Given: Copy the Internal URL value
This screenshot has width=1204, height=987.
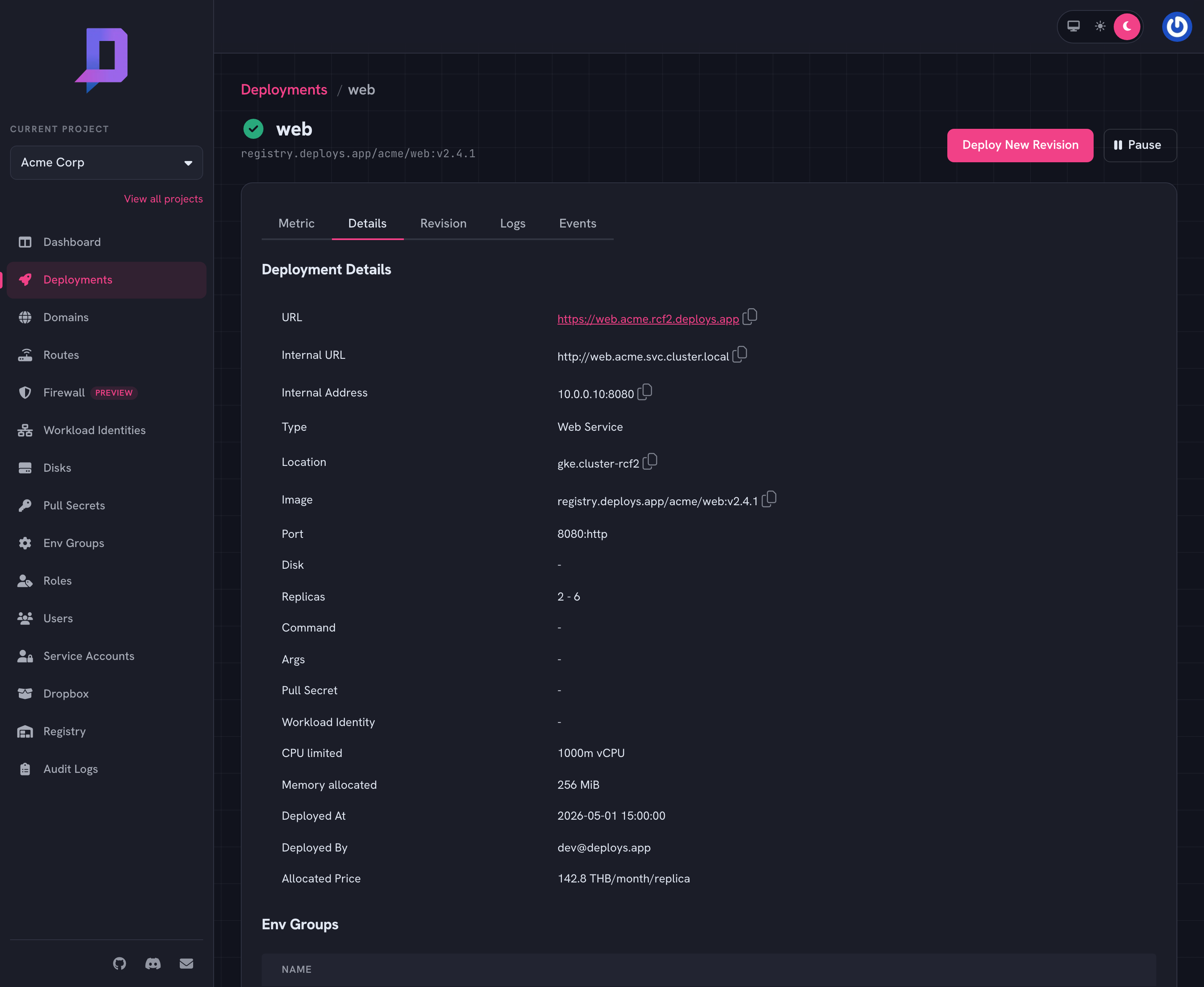Looking at the screenshot, I should point(740,354).
